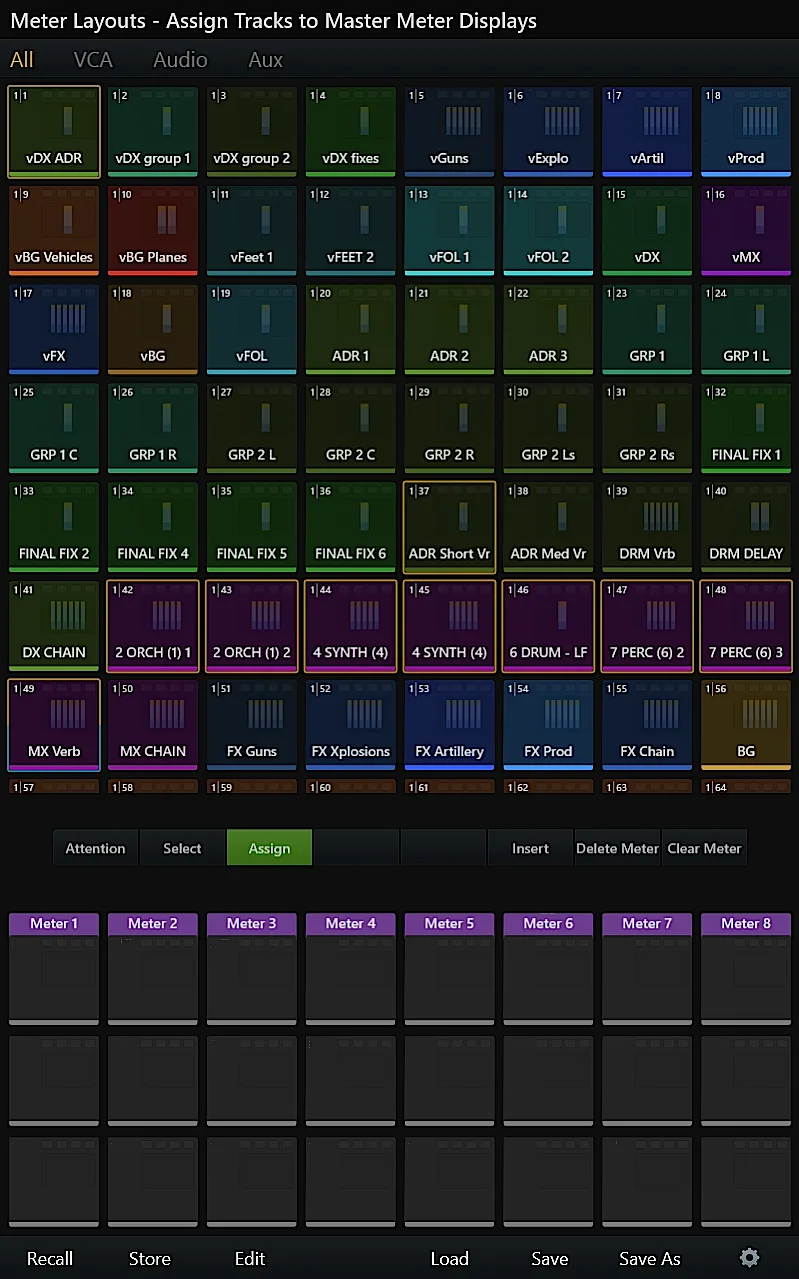Enable Attention mode
This screenshot has width=799, height=1279.
coord(95,848)
